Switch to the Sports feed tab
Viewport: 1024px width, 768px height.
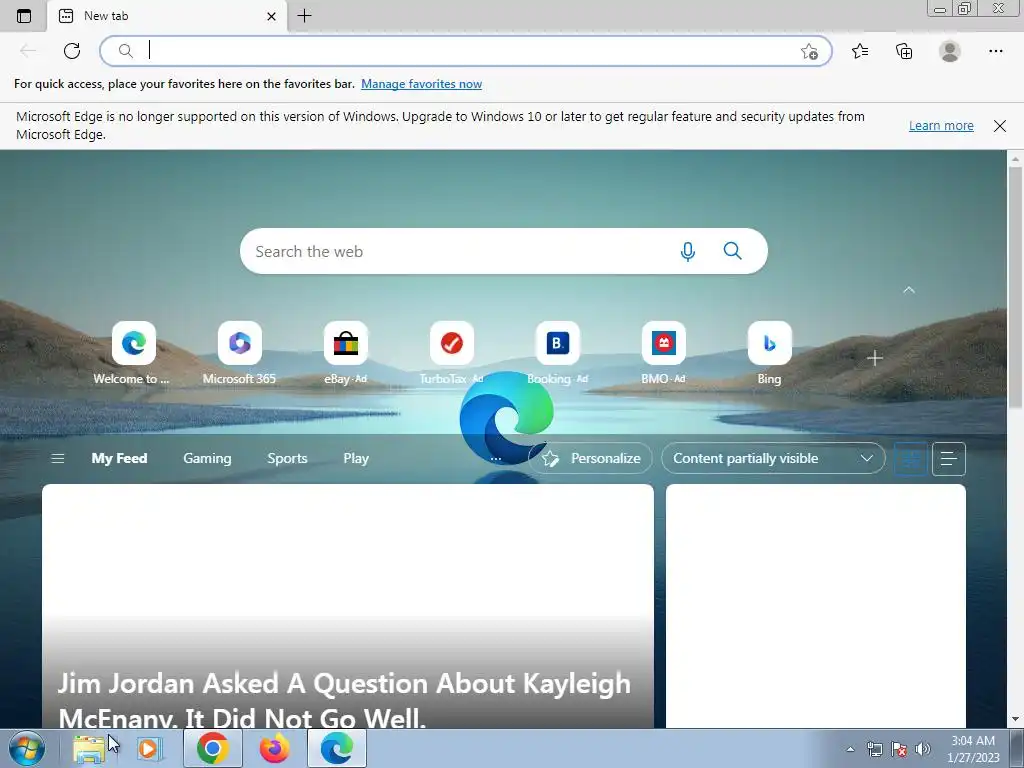[x=287, y=458]
